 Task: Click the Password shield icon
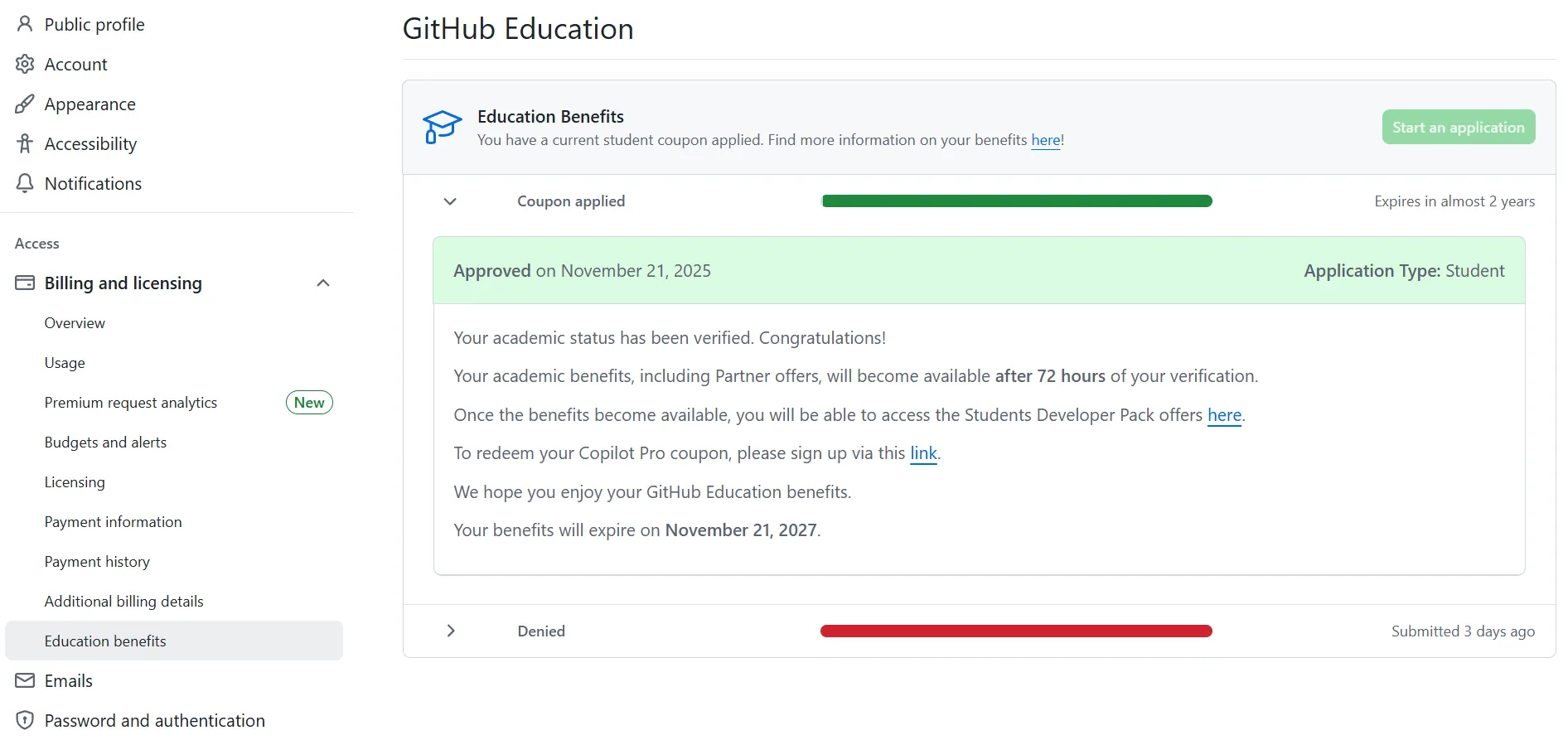coord(25,720)
